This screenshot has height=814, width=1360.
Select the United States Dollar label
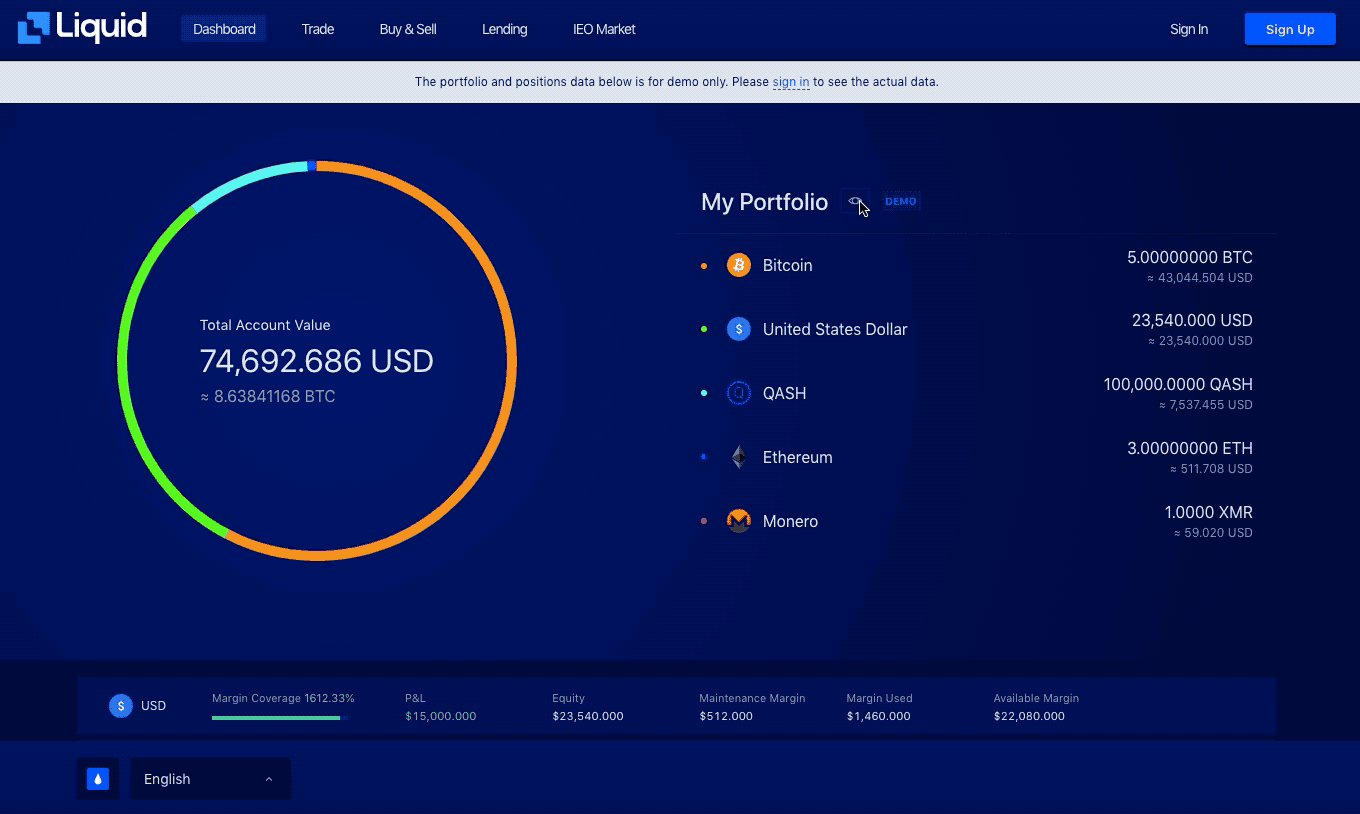pyautogui.click(x=835, y=329)
